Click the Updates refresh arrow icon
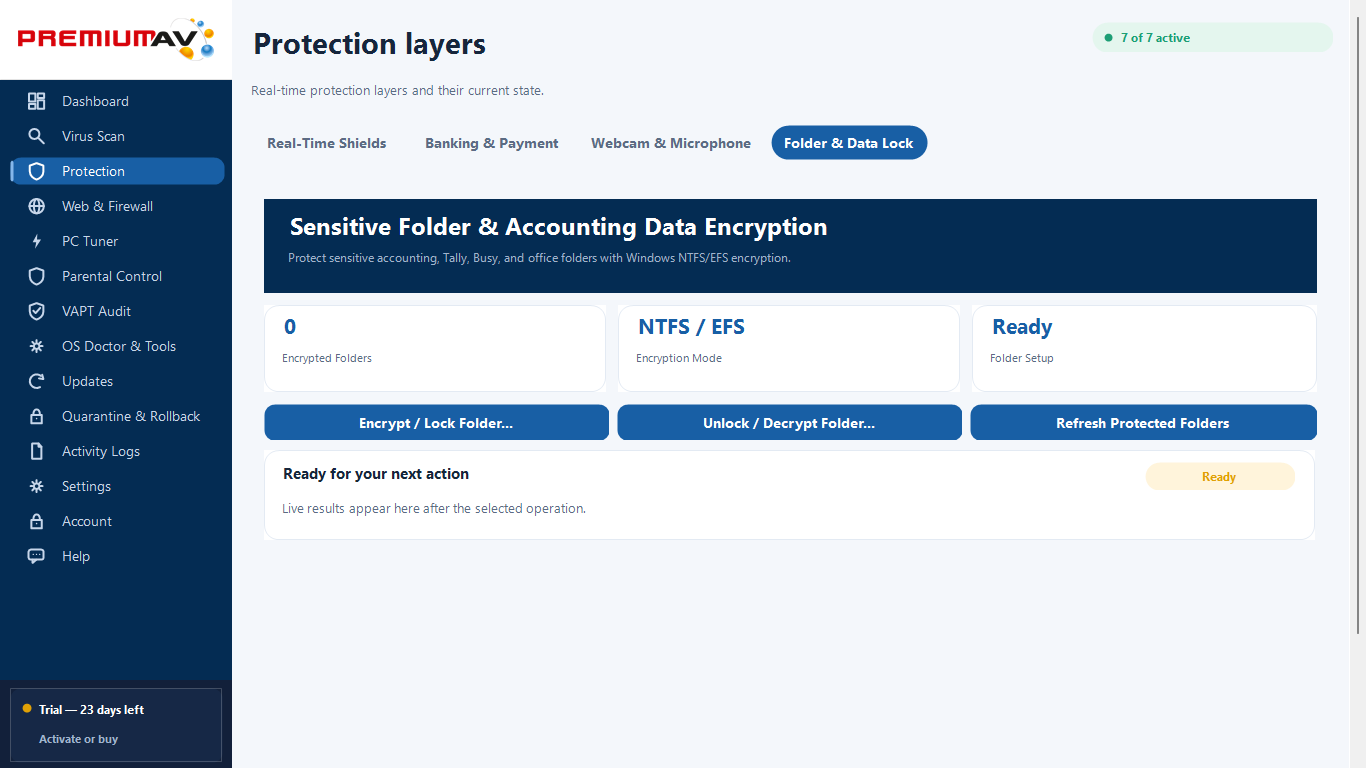This screenshot has height=768, width=1366. (x=37, y=381)
